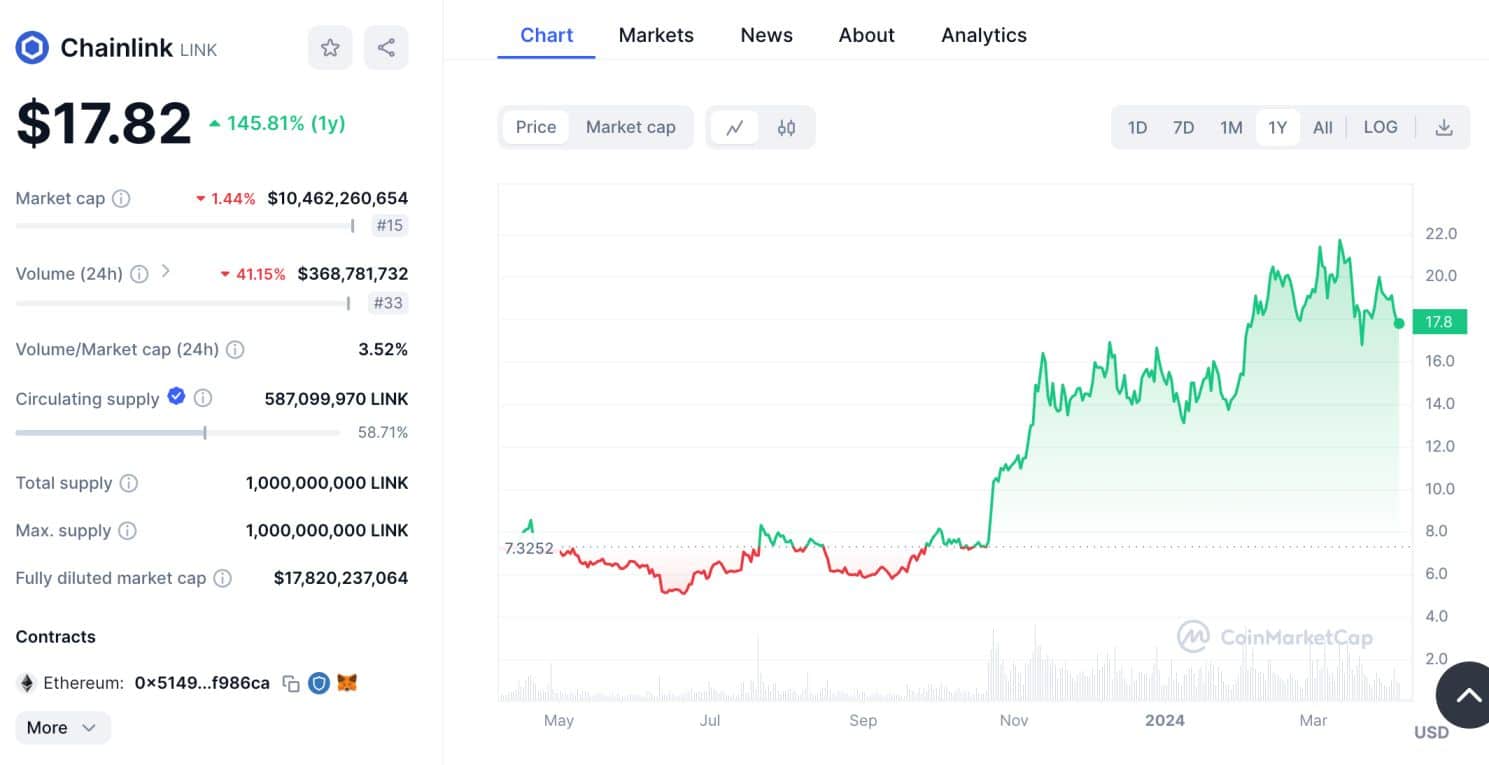Click the $368,781,732 volume value
This screenshot has height=765, width=1489.
353,273
